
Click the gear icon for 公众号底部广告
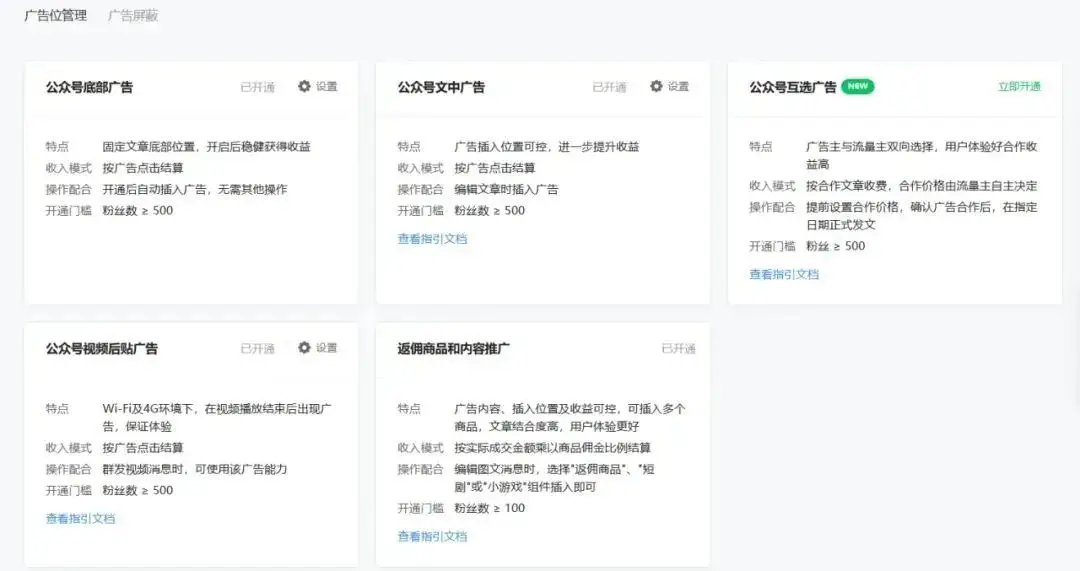tap(305, 87)
